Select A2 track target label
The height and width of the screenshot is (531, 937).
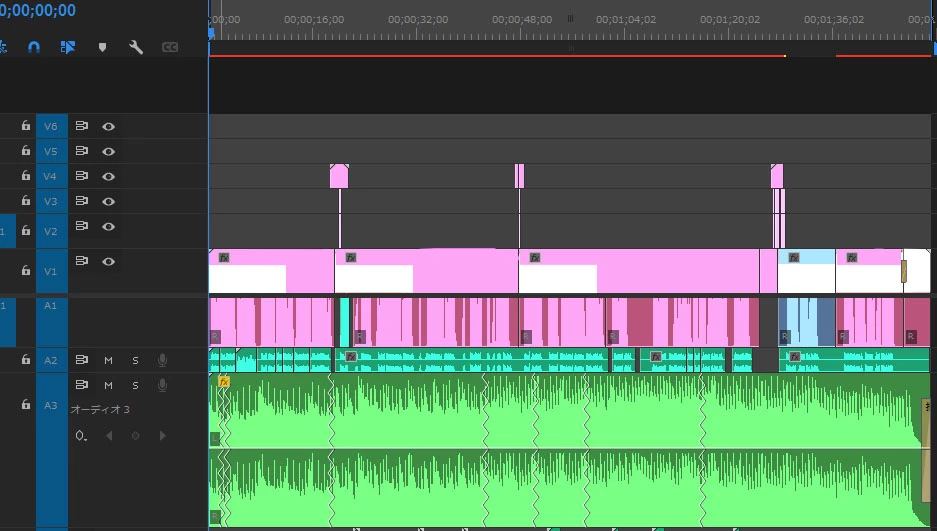[x=51, y=360]
